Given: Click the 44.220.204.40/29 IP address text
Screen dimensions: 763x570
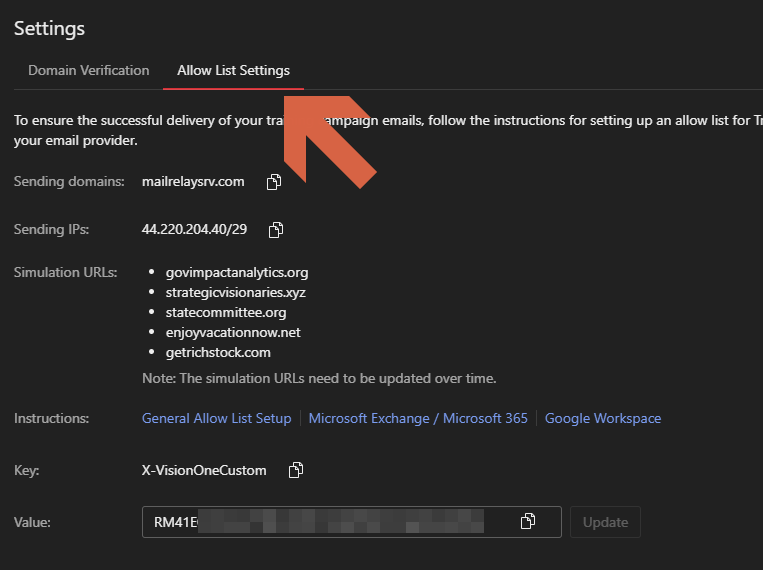Looking at the screenshot, I should click(x=196, y=229).
